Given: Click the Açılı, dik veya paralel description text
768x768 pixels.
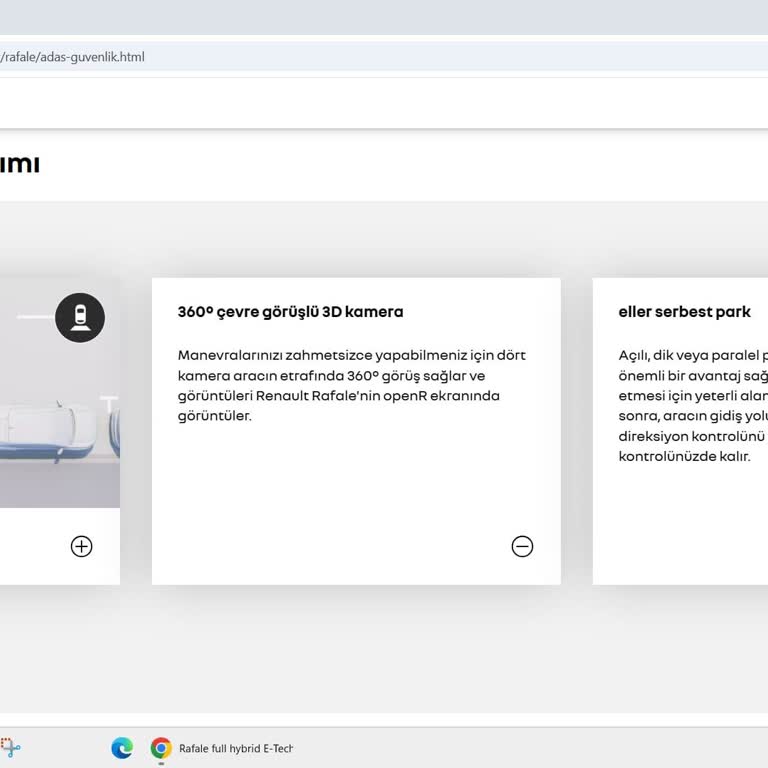Looking at the screenshot, I should tap(693, 406).
